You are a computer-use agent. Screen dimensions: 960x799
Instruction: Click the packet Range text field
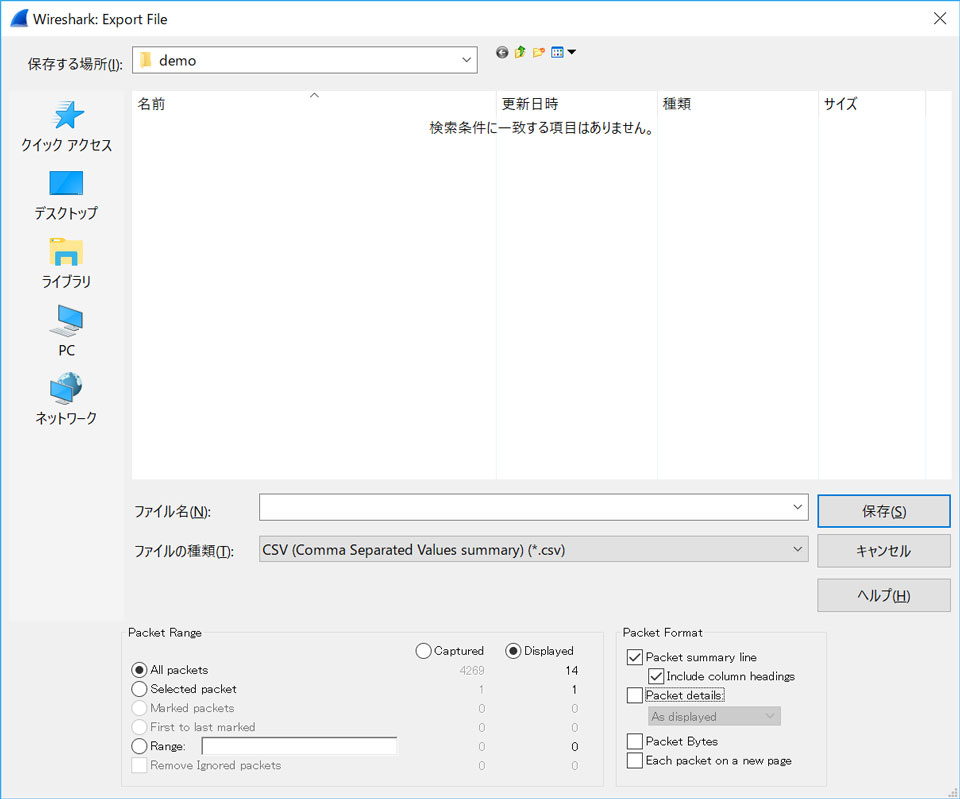click(299, 746)
